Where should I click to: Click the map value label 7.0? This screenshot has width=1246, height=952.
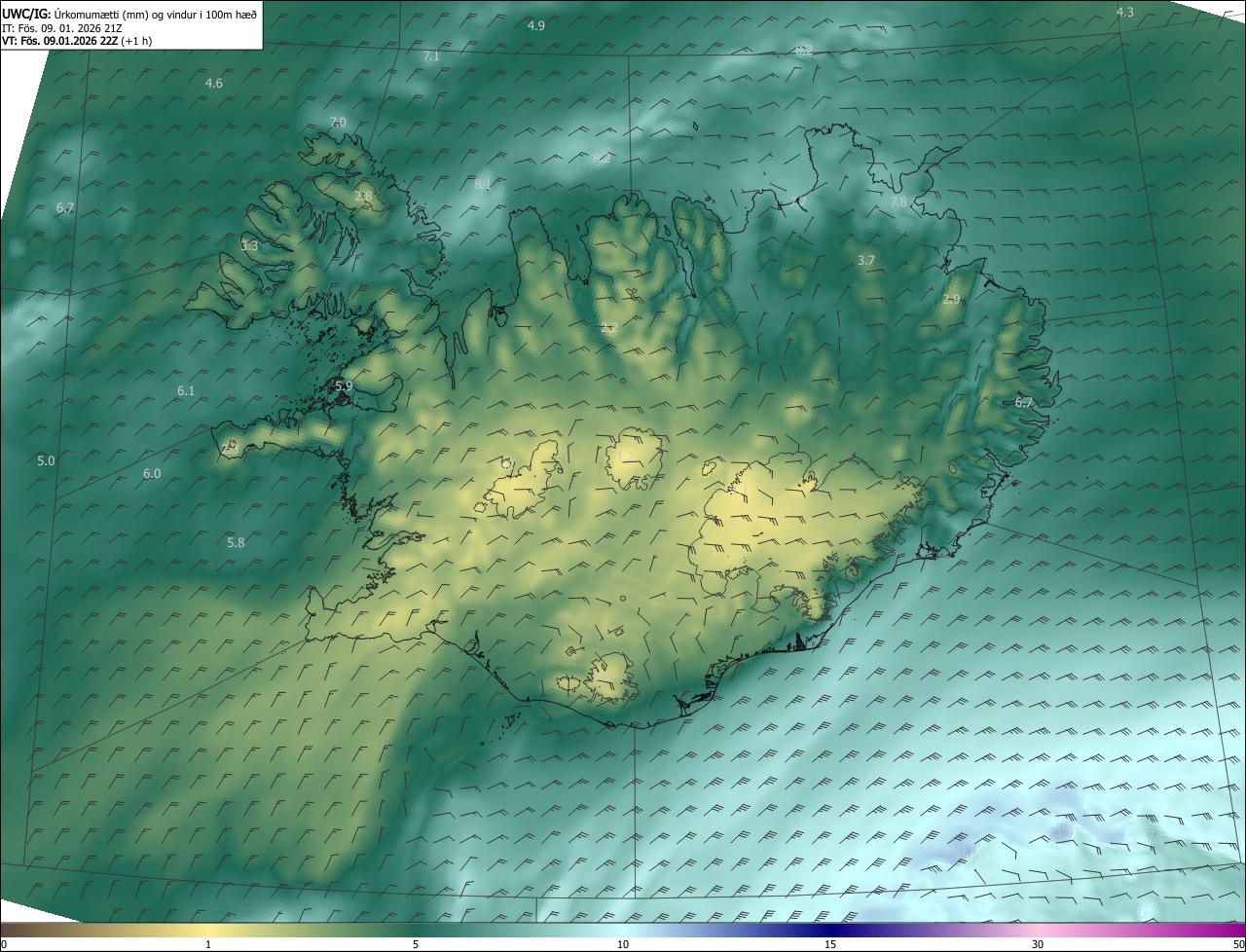pos(338,122)
